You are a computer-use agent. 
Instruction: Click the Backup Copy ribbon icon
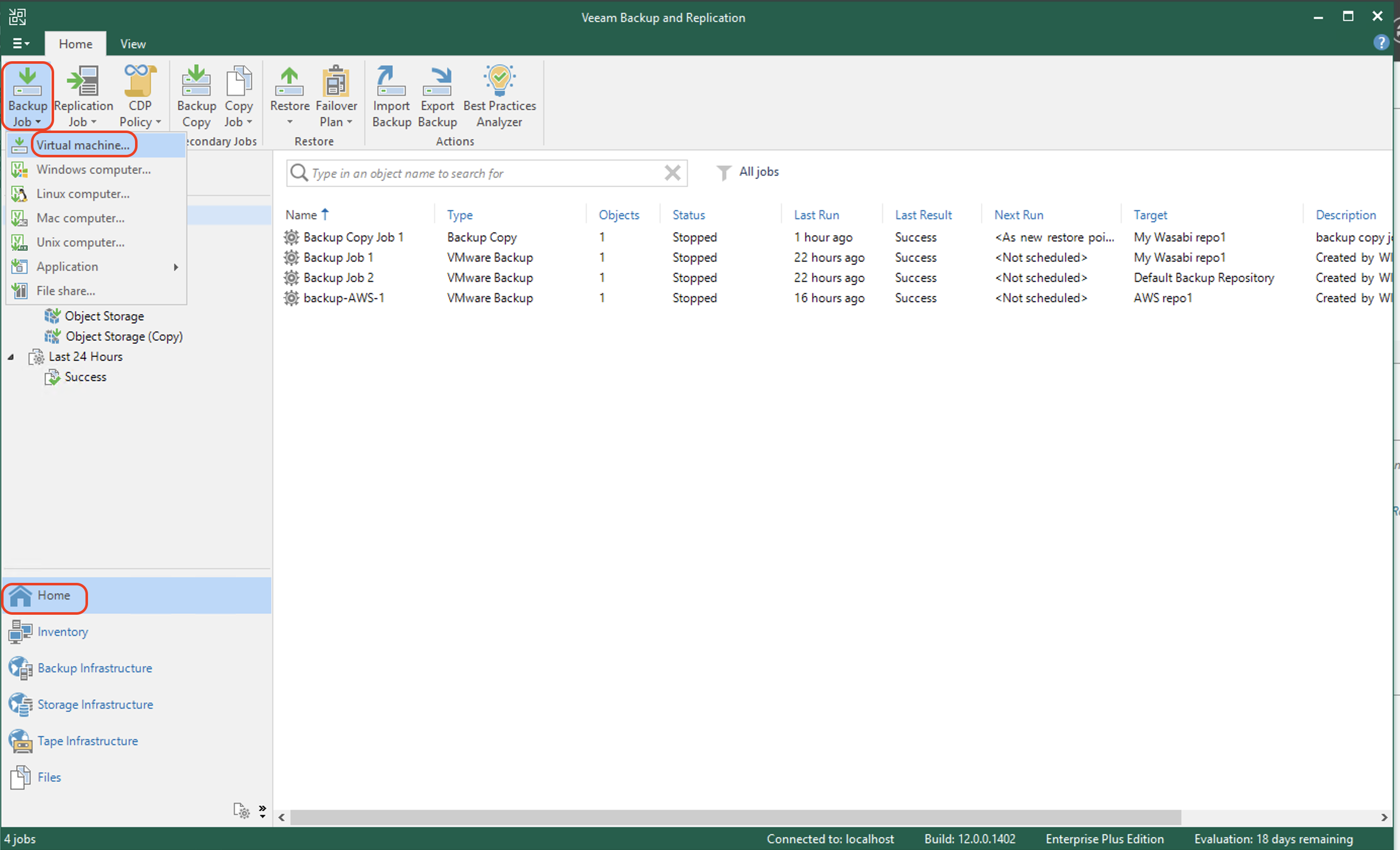[x=196, y=81]
